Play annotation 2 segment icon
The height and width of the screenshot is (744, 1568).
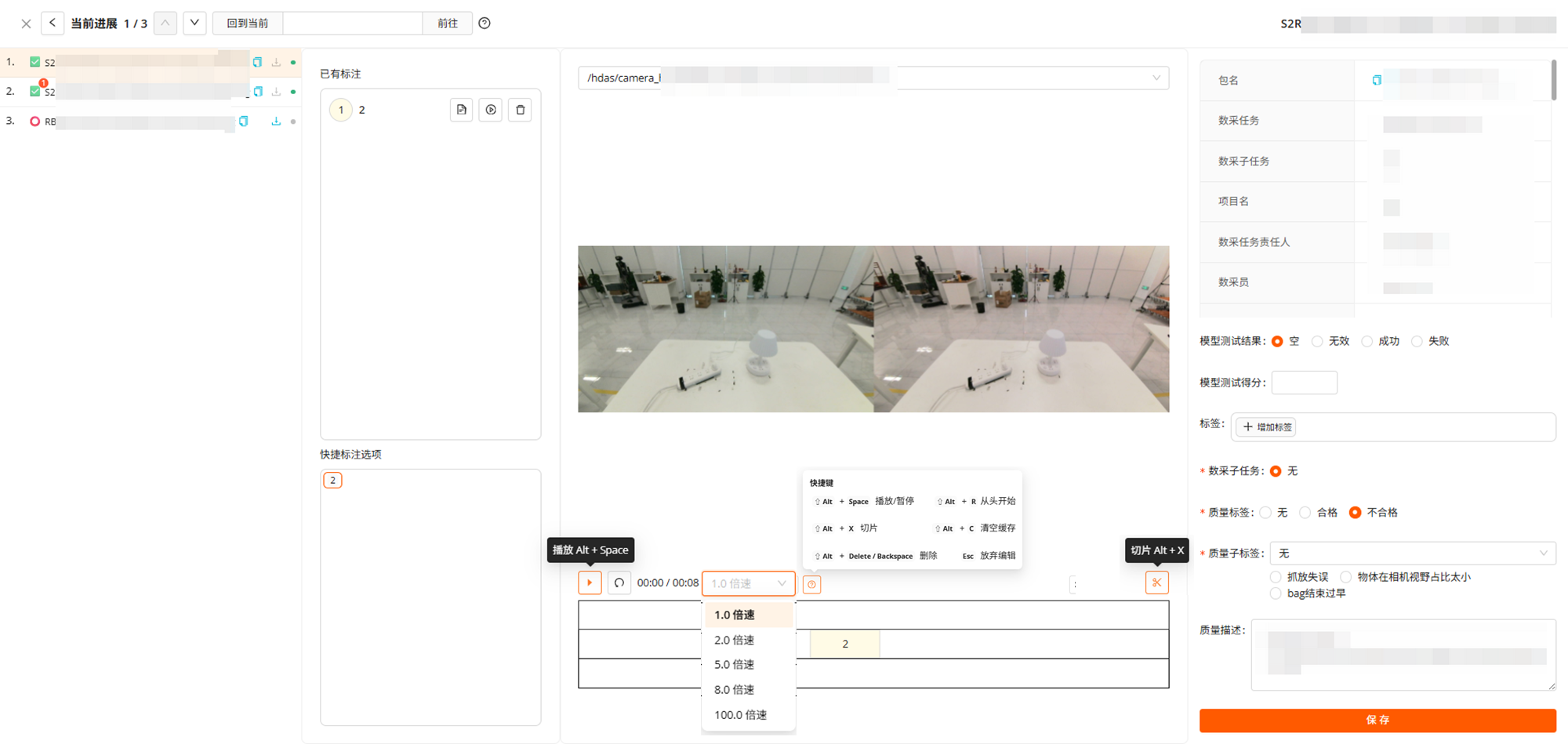tap(491, 110)
